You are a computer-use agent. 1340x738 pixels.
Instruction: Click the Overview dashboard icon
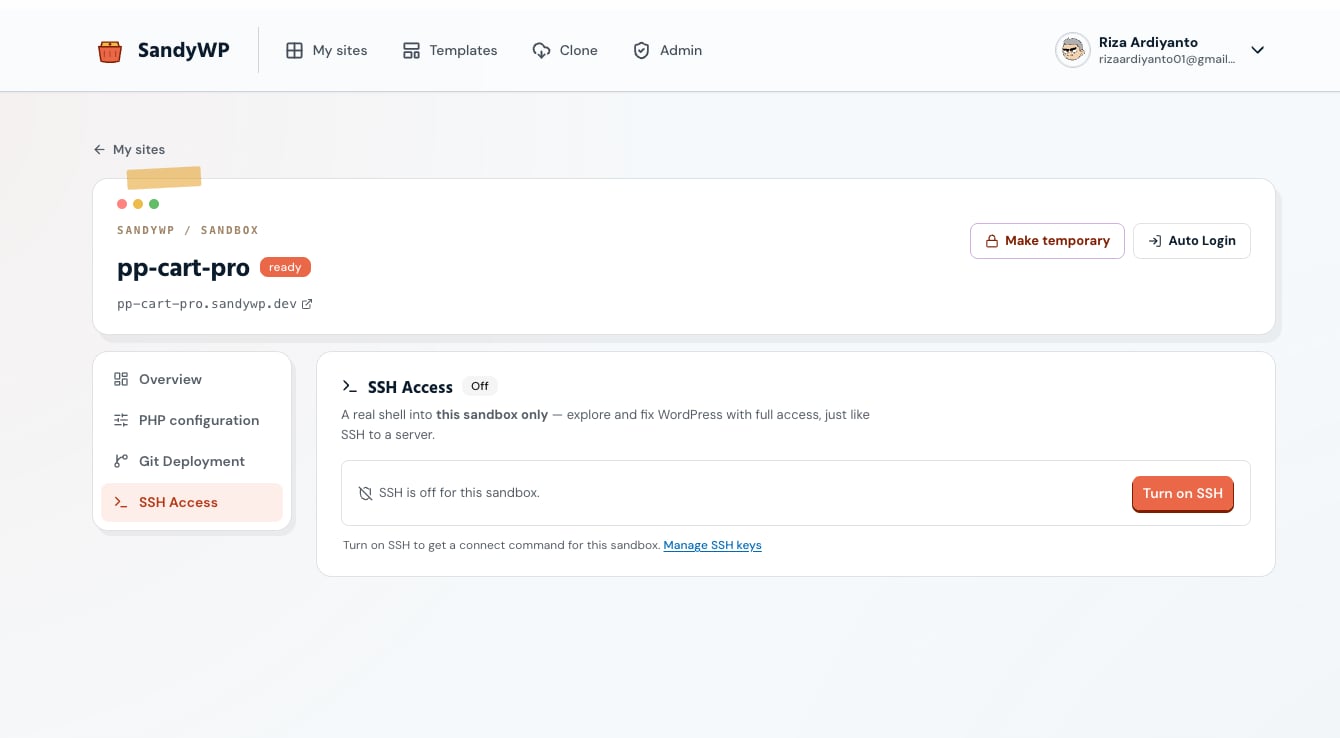click(121, 379)
